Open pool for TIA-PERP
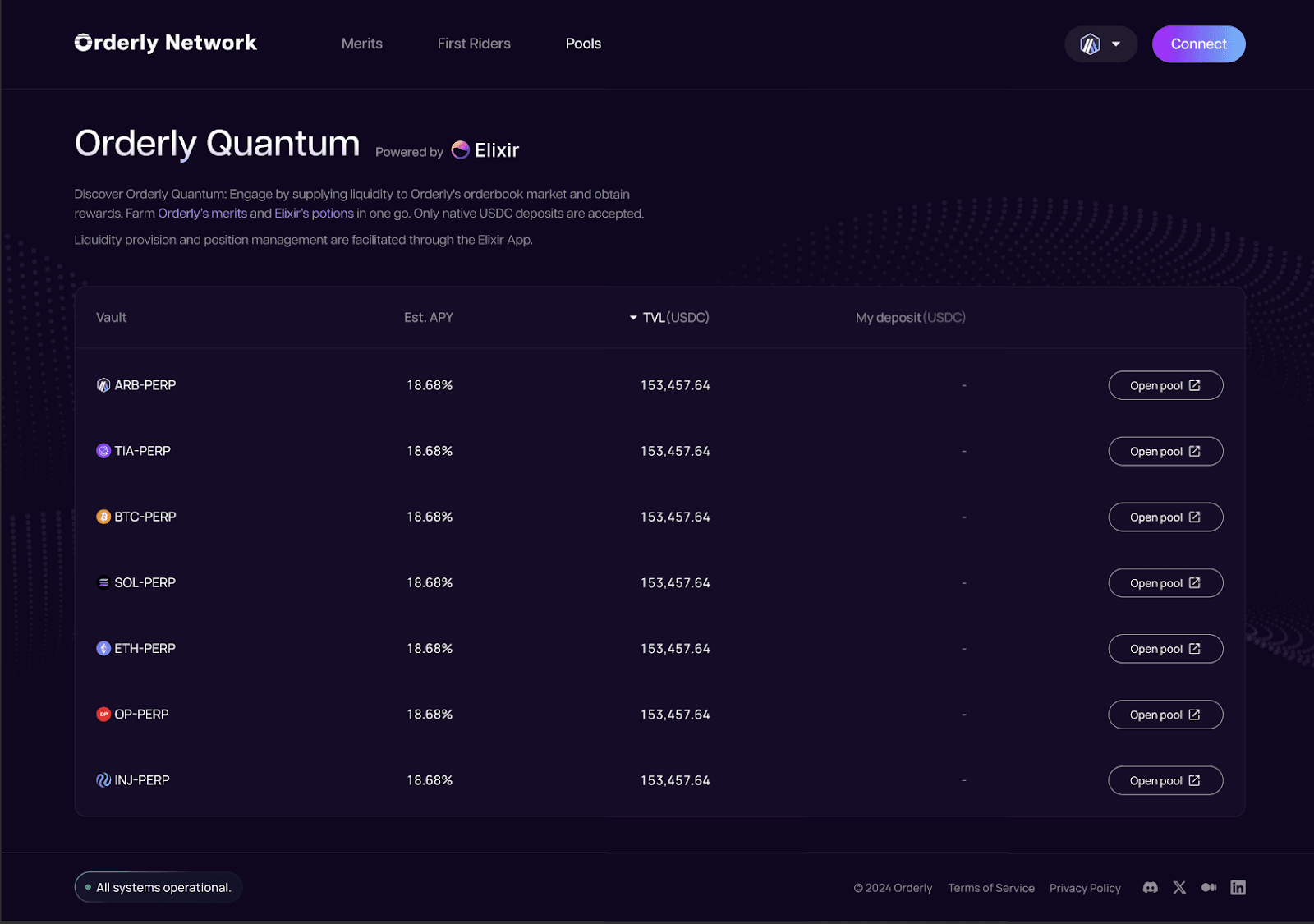Image resolution: width=1314 pixels, height=924 pixels. pyautogui.click(x=1165, y=451)
